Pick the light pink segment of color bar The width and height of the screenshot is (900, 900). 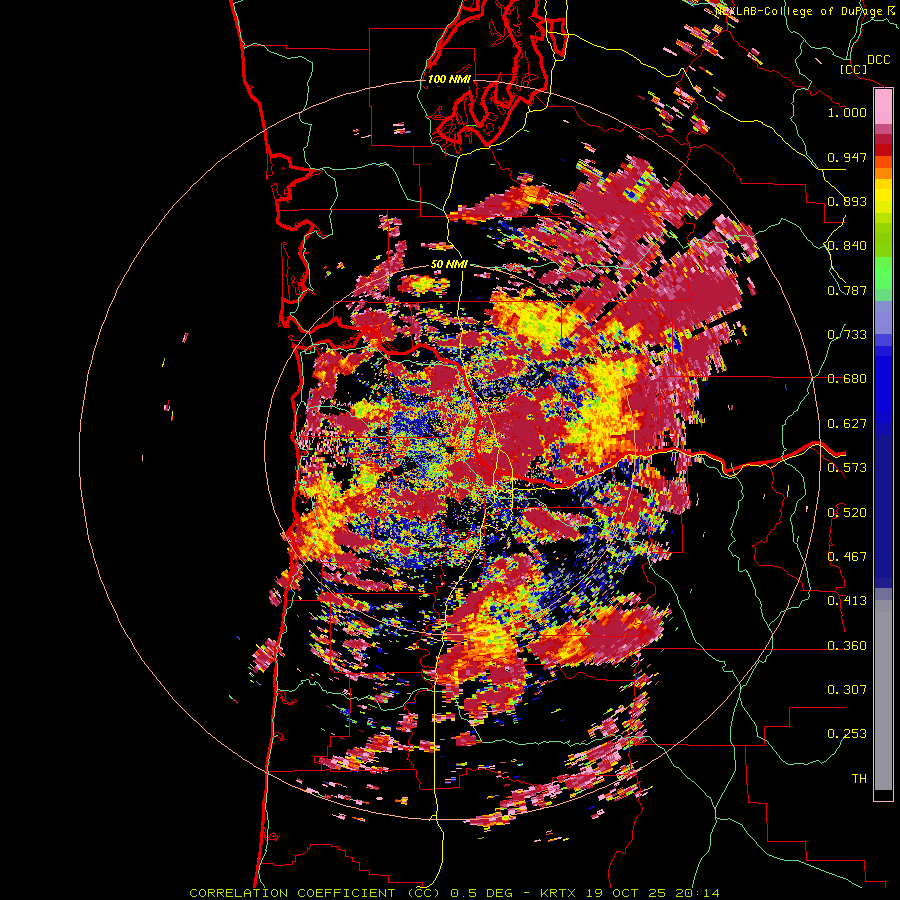tap(883, 107)
